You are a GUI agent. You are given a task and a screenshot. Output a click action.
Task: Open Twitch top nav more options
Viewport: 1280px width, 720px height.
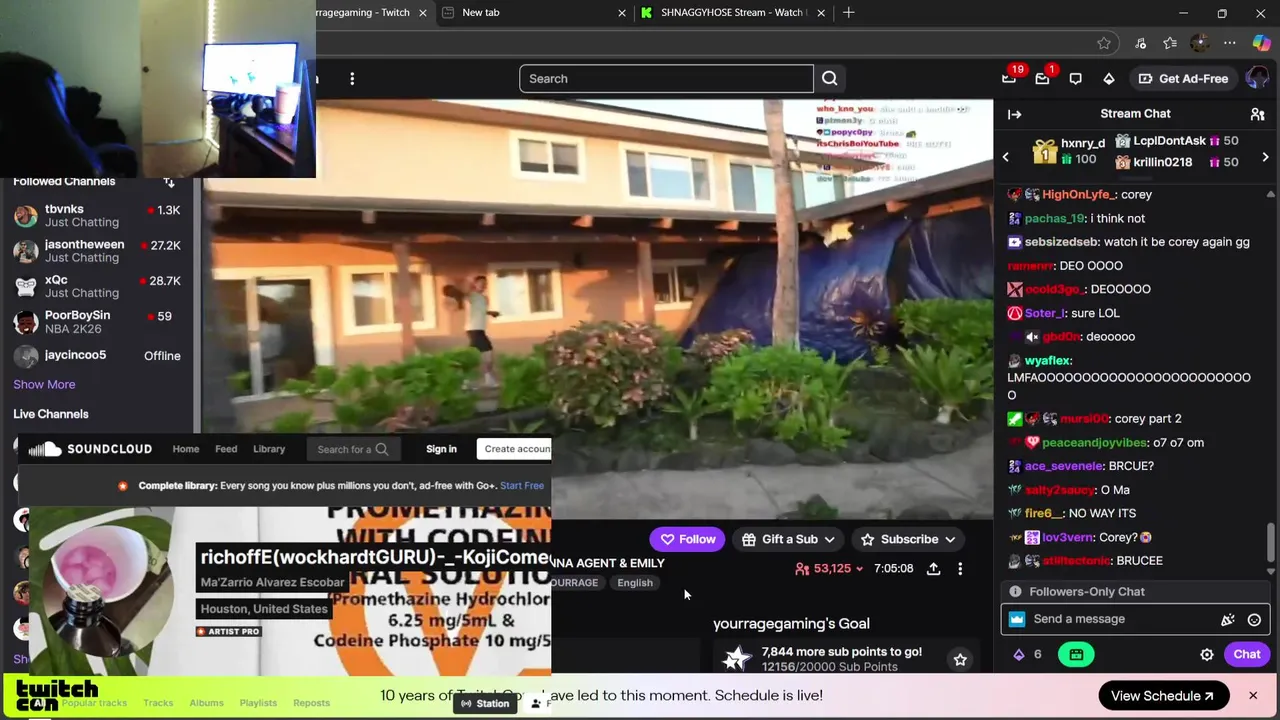pos(352,78)
